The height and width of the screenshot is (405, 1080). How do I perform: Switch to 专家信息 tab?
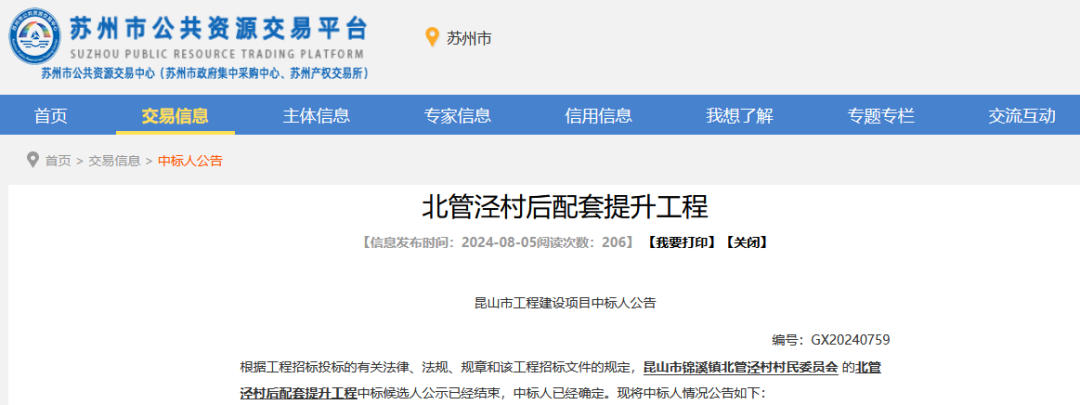[x=457, y=115]
